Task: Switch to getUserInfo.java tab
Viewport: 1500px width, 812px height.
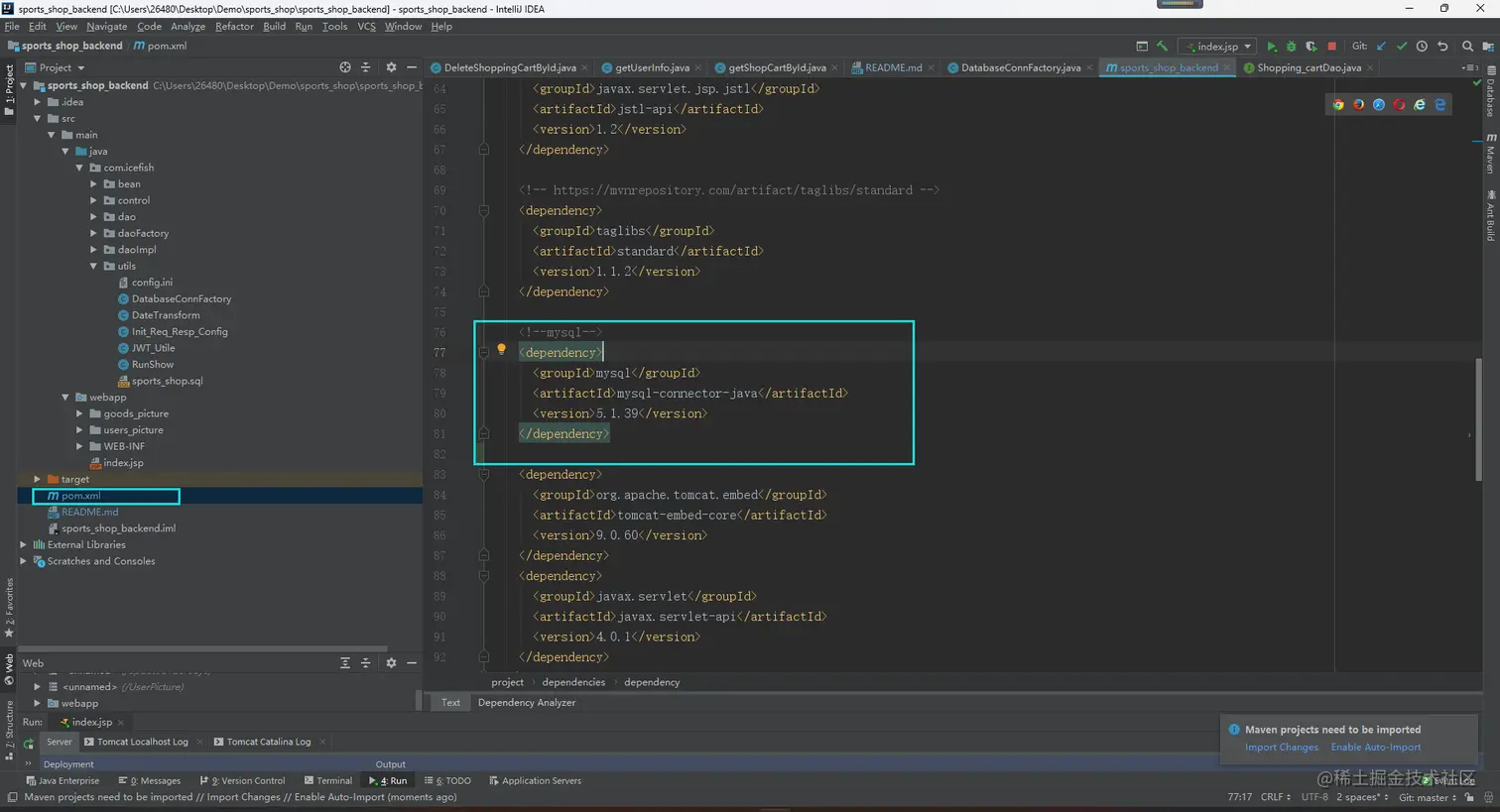Action: [x=651, y=67]
